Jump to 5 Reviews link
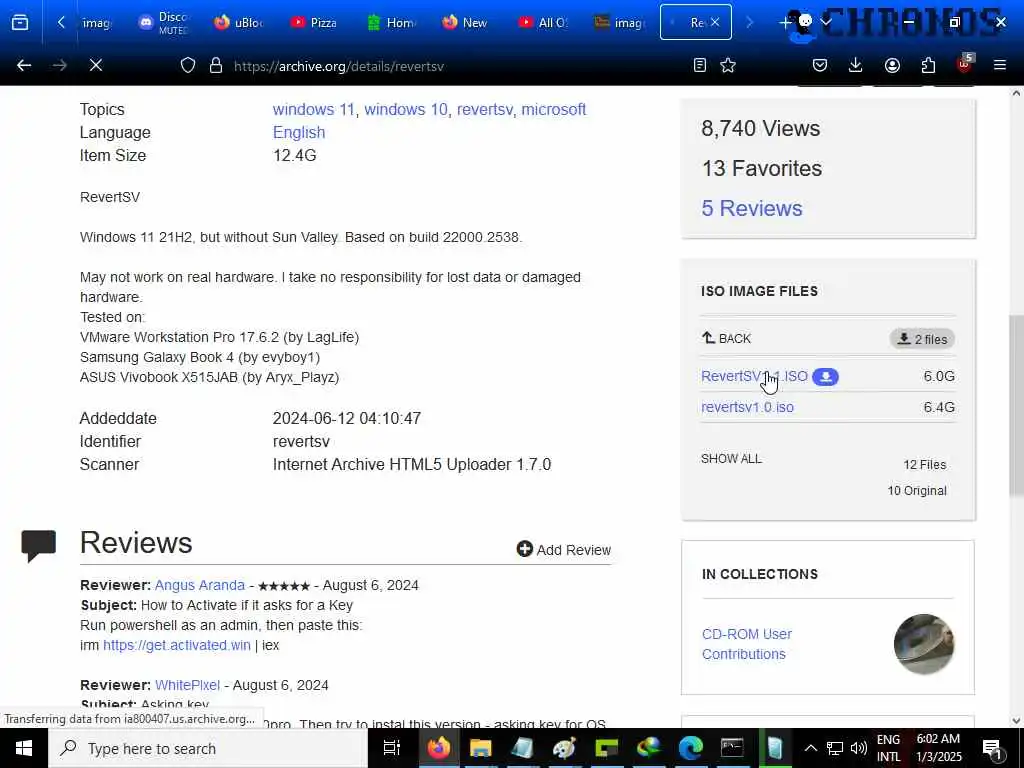 pyautogui.click(x=752, y=208)
